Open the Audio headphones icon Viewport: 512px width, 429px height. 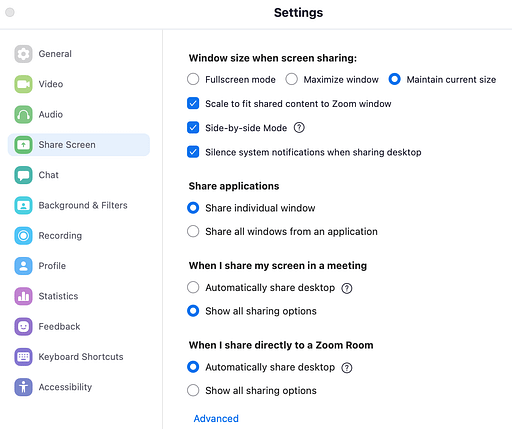(23, 114)
